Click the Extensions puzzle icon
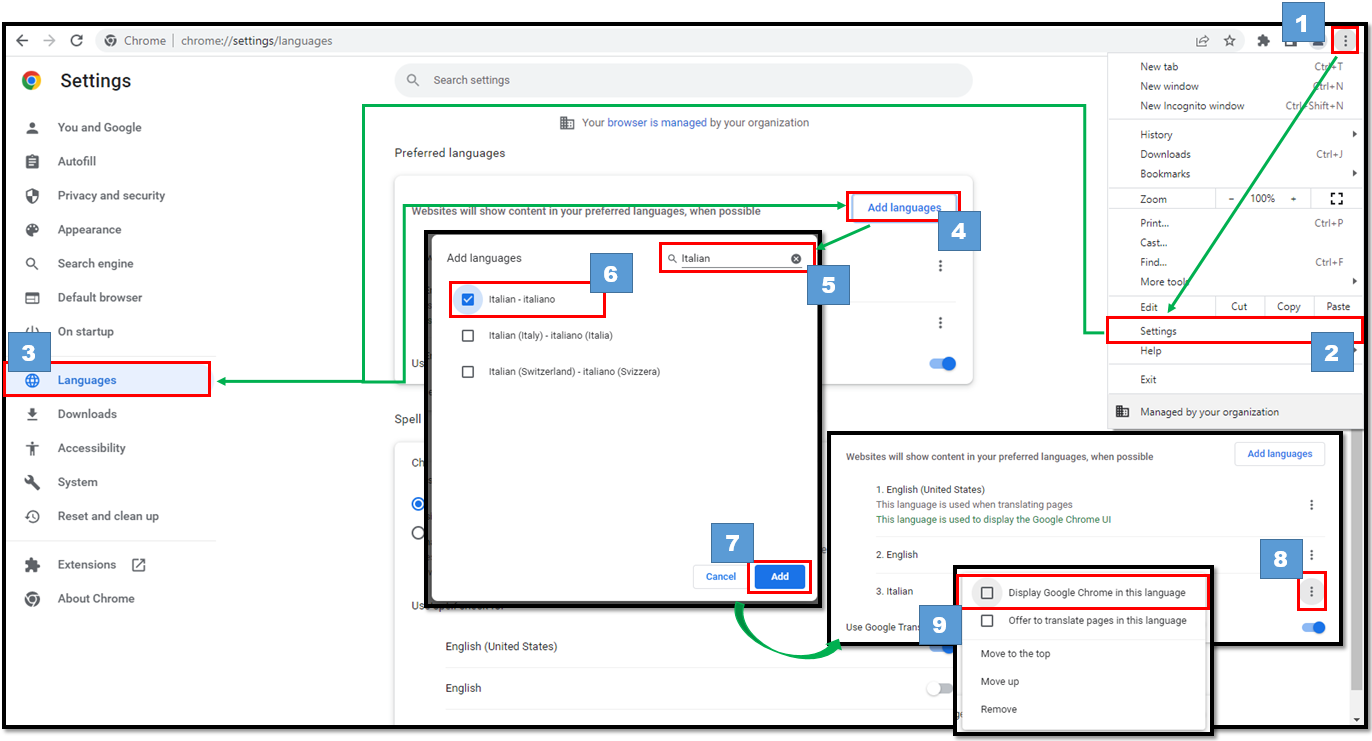This screenshot has width=1372, height=741. click(x=1263, y=40)
